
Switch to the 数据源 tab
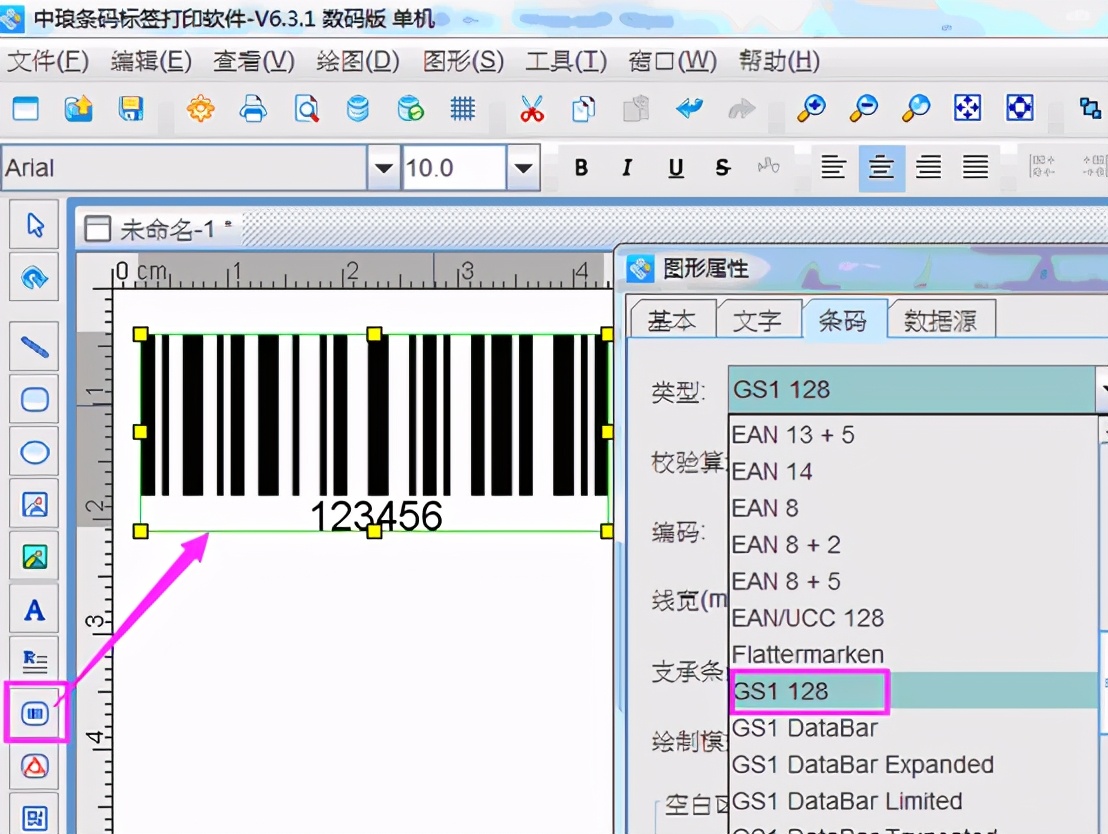941,318
